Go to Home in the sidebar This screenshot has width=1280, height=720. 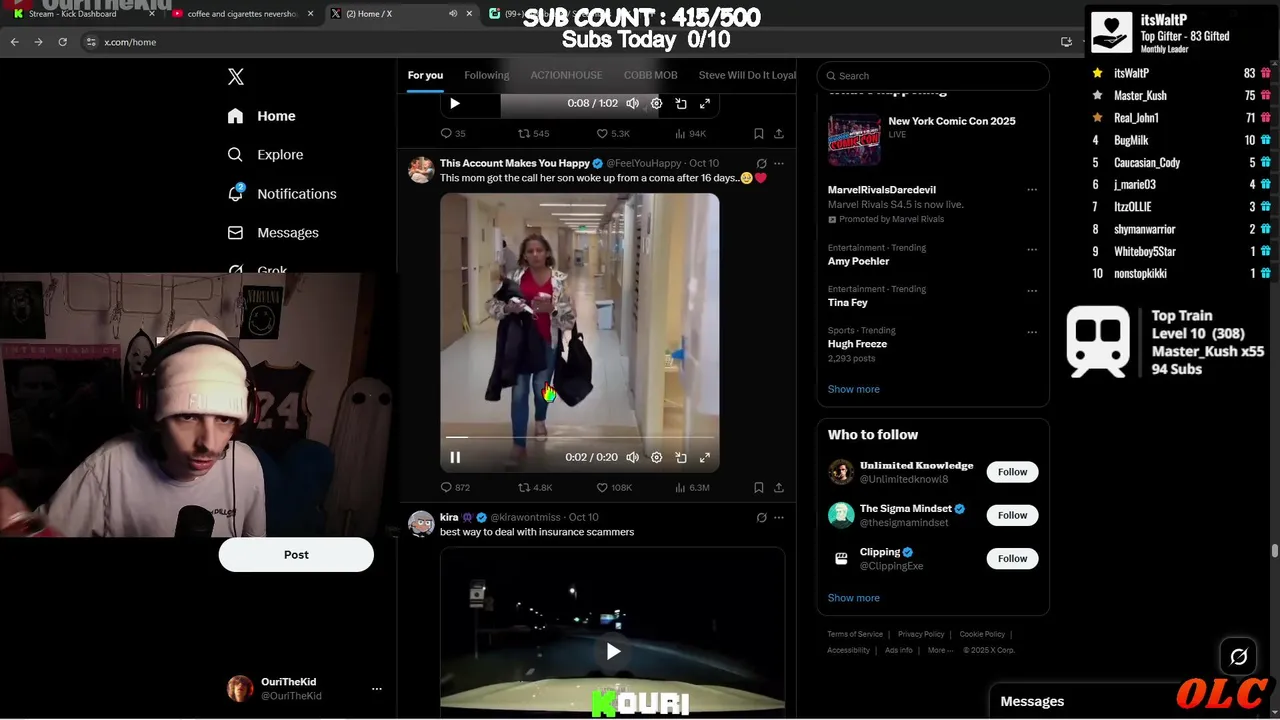[x=261, y=116]
